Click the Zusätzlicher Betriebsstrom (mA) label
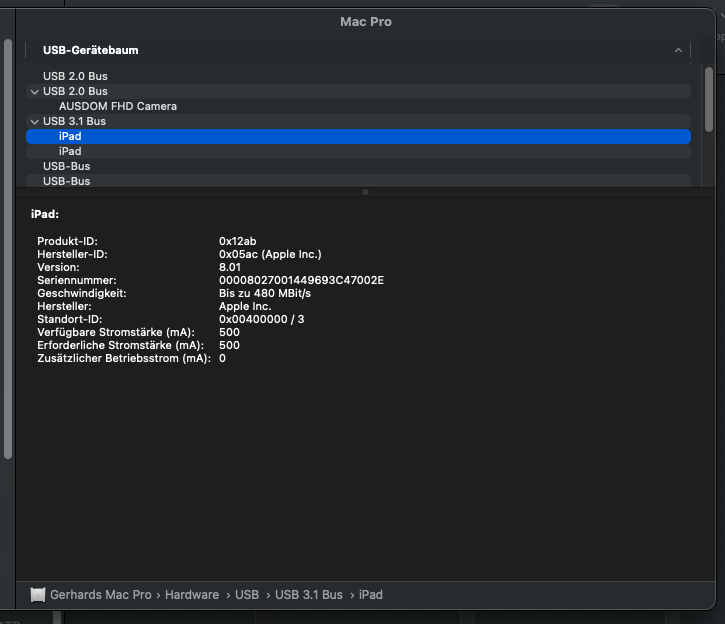The image size is (725, 624). [124, 358]
